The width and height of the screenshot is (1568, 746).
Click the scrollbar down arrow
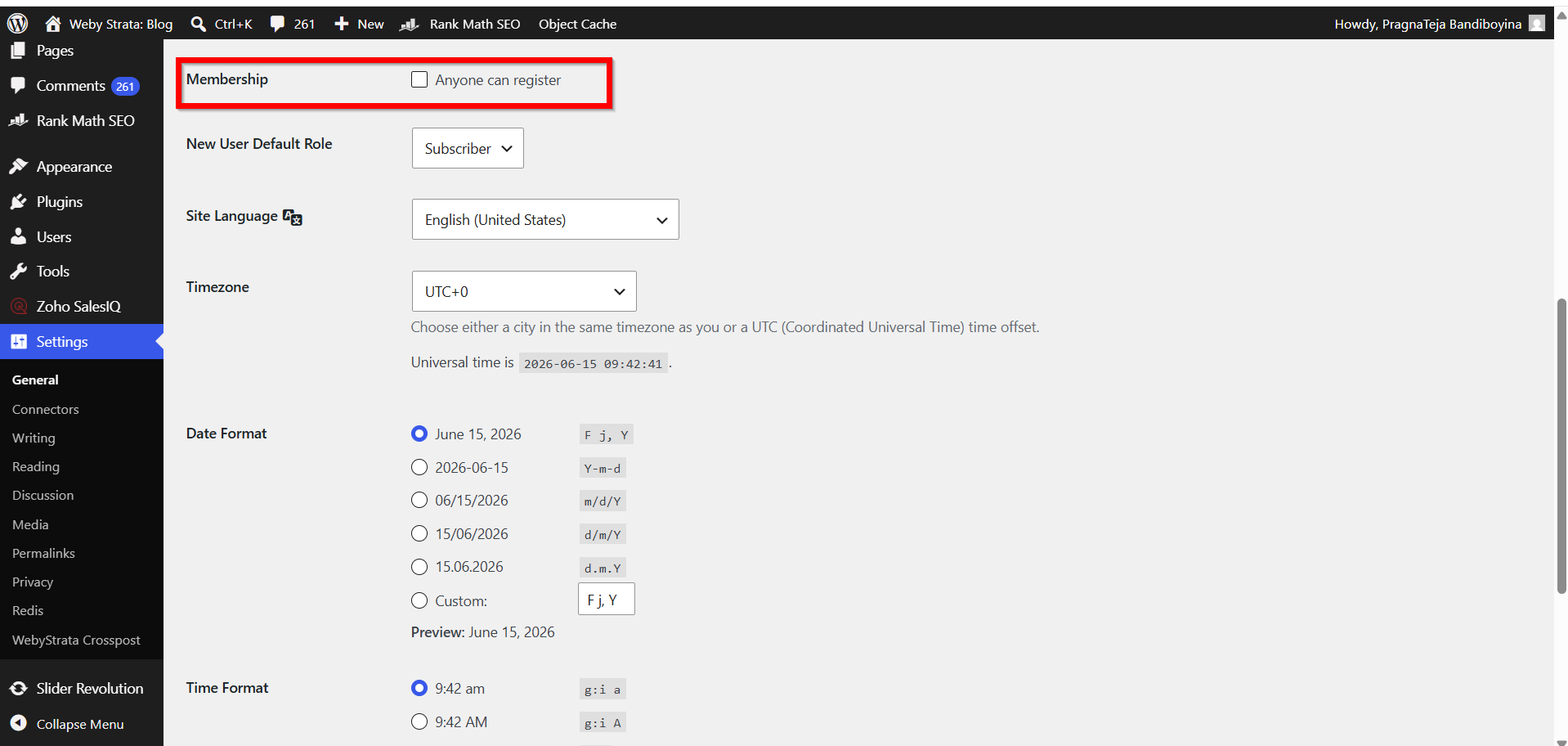pyautogui.click(x=1561, y=741)
